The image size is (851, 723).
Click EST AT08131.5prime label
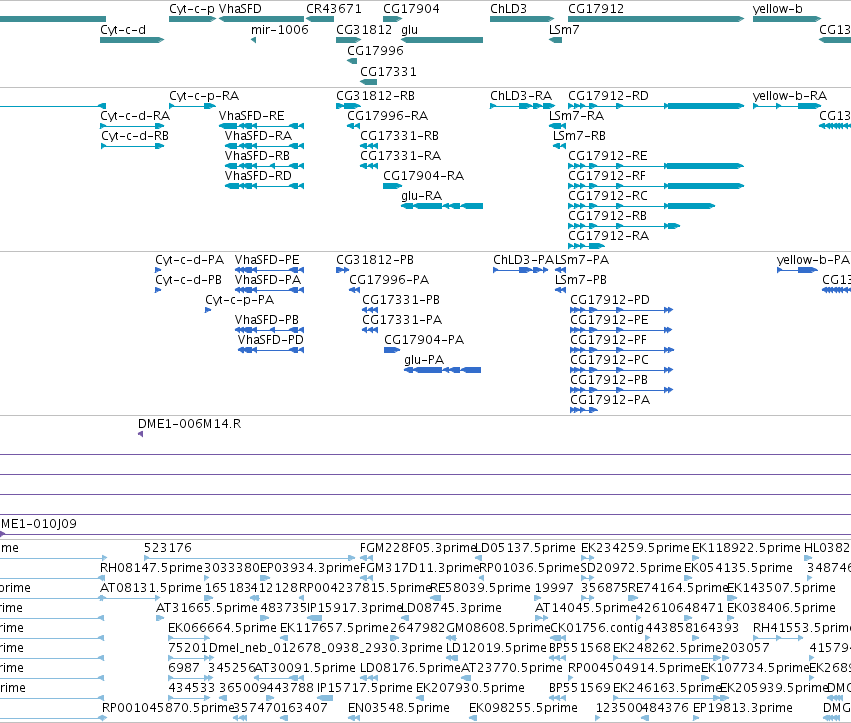pos(151,588)
